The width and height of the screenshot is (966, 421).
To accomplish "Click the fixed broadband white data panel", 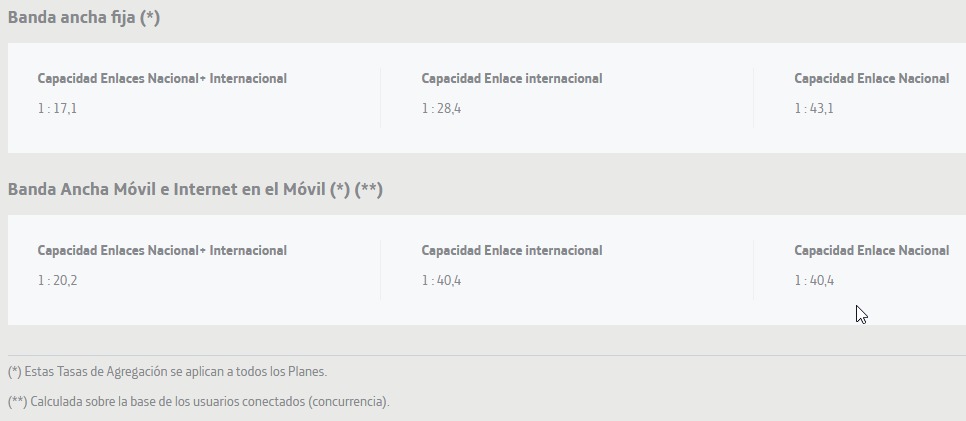I will 487,98.
